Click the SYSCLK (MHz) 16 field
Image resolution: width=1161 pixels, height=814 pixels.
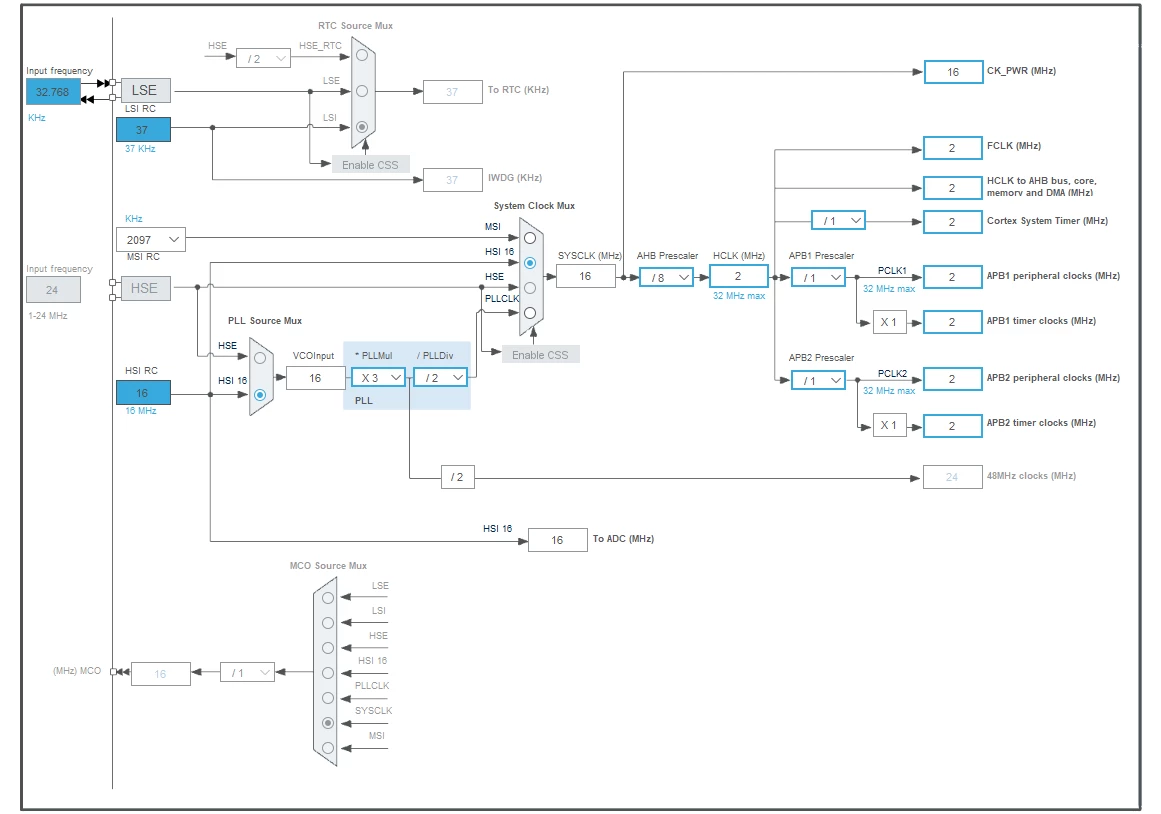(586, 276)
